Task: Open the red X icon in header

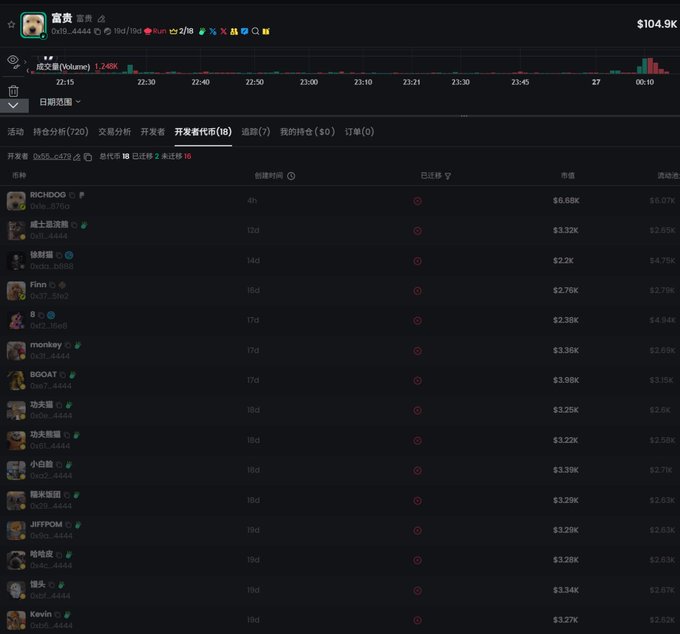Action: tap(223, 31)
